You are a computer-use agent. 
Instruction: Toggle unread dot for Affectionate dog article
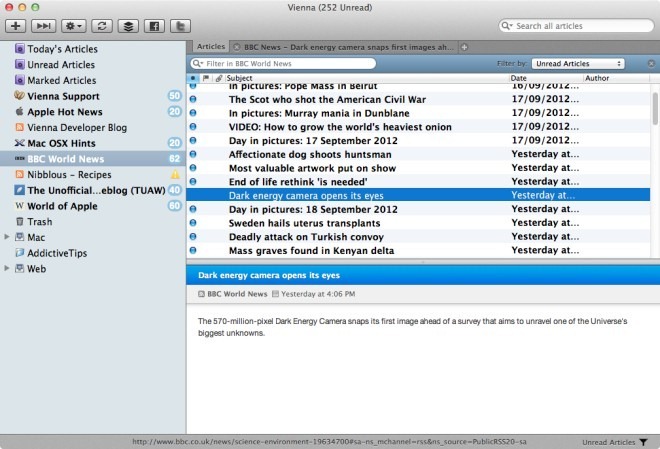193,154
